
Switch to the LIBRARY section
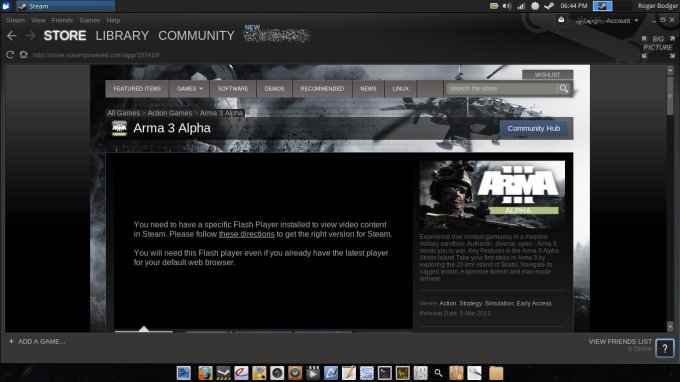(122, 36)
